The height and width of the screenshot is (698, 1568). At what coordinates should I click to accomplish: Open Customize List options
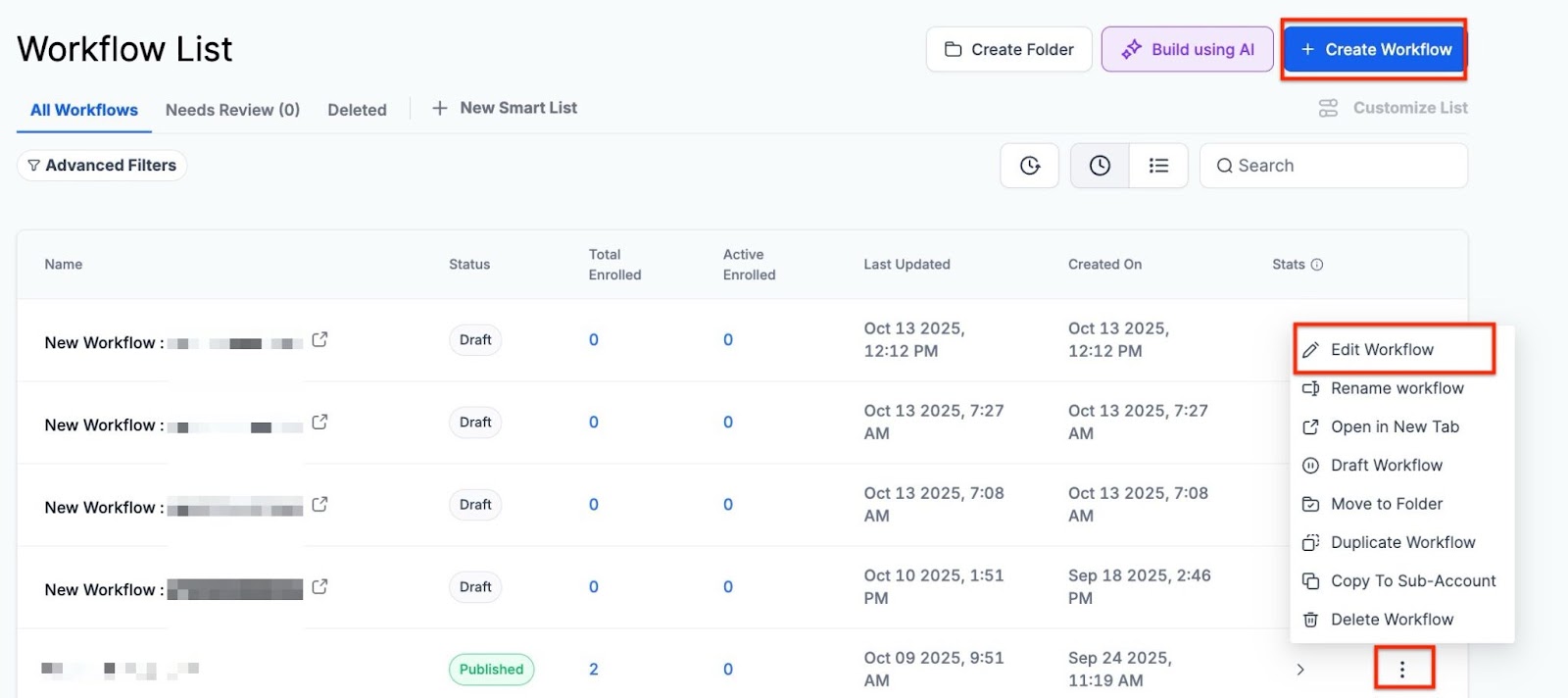click(1393, 108)
